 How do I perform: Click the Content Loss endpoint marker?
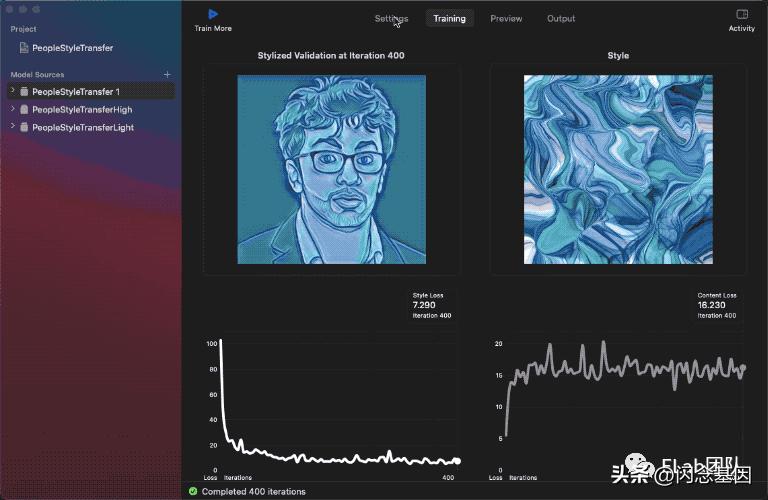tap(744, 367)
